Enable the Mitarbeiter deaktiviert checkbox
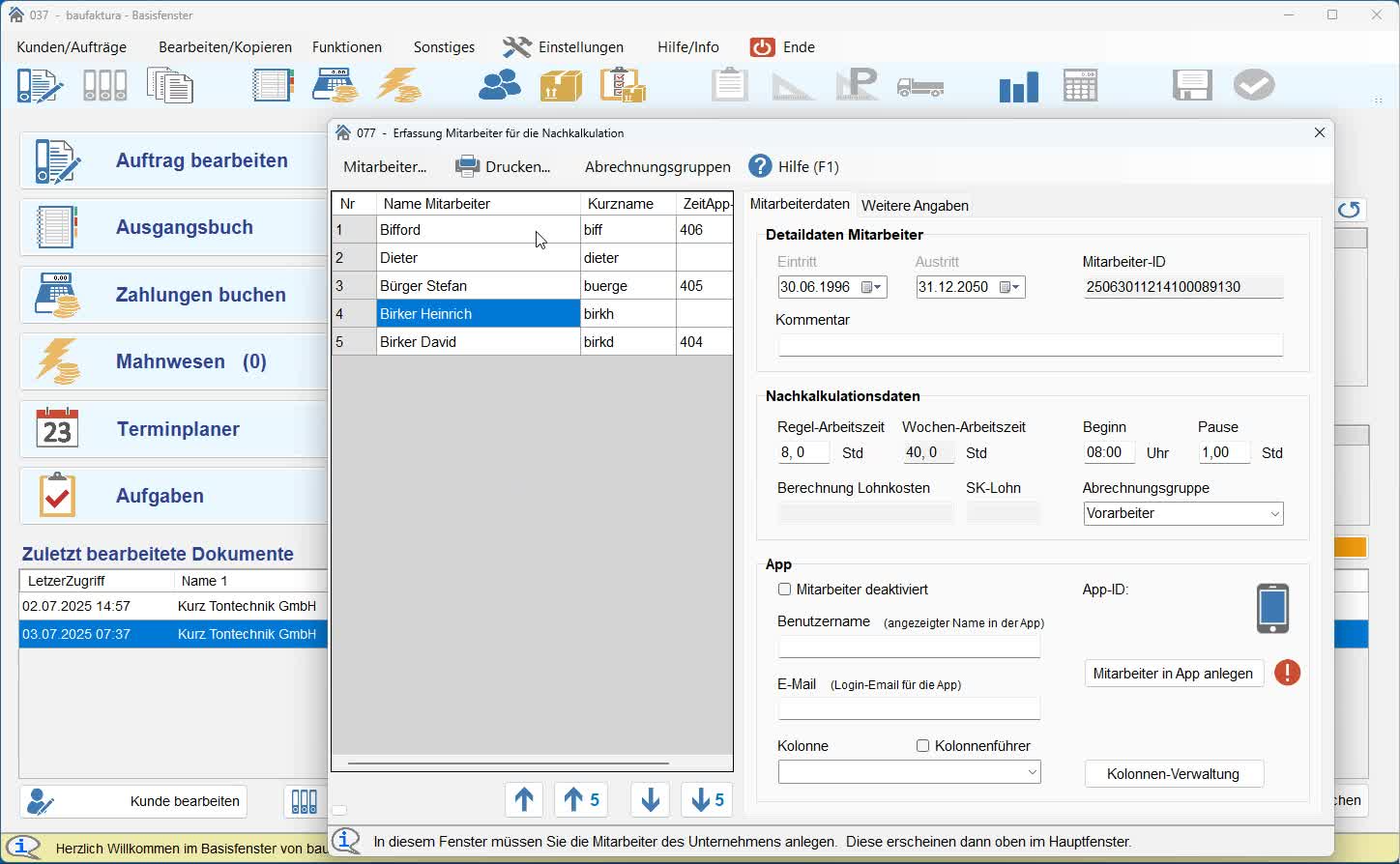The image size is (1400, 864). [785, 590]
